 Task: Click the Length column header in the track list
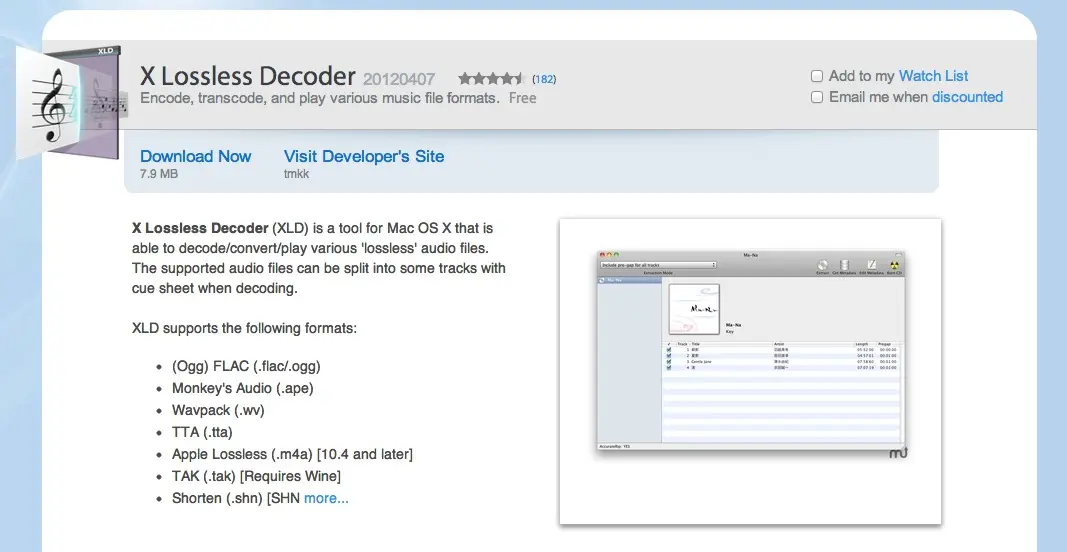(862, 344)
